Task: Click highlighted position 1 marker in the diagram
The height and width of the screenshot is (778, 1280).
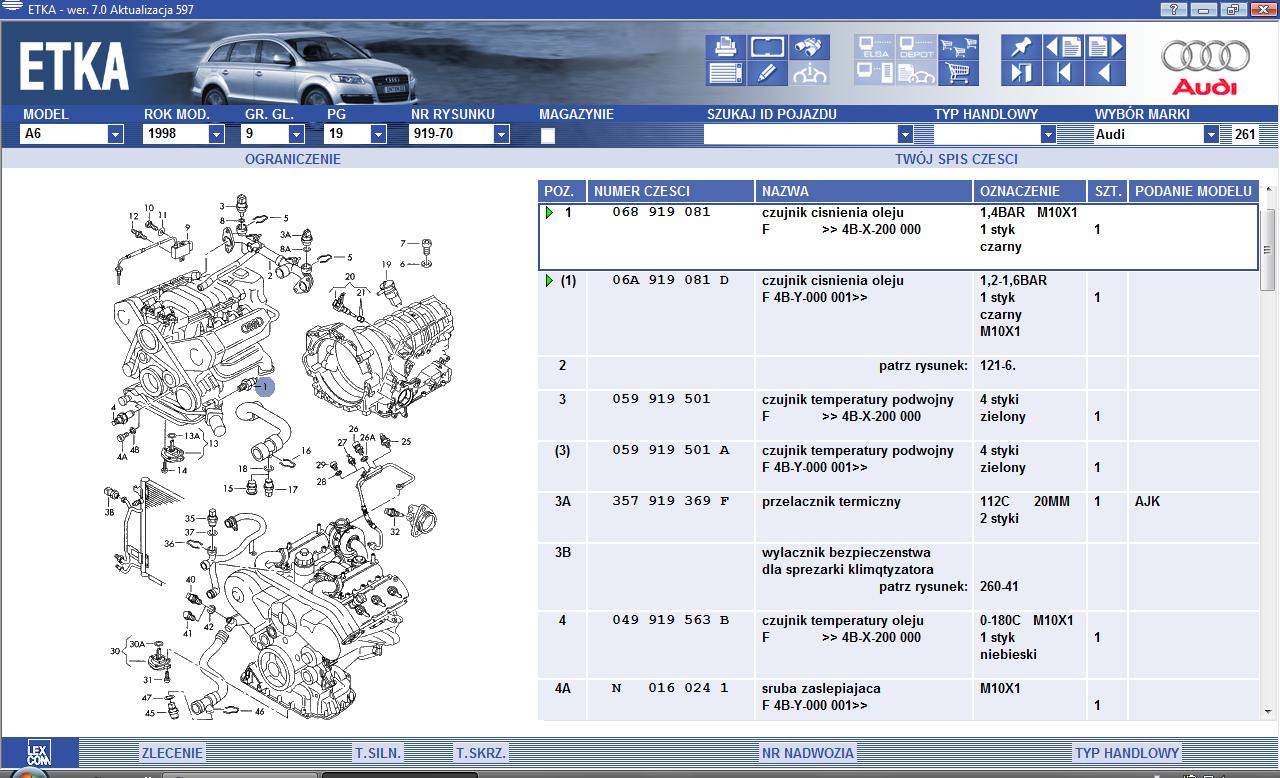Action: coord(265,386)
